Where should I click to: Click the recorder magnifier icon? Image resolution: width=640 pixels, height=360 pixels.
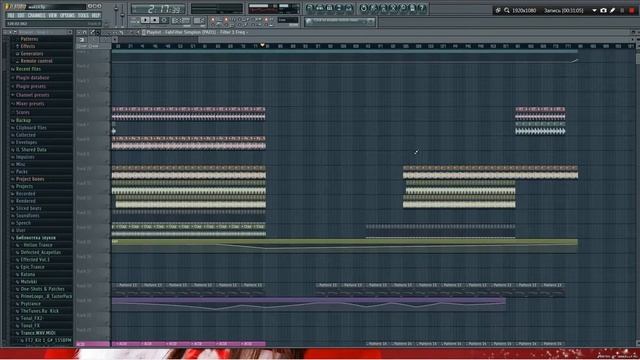pyautogui.click(x=507, y=10)
